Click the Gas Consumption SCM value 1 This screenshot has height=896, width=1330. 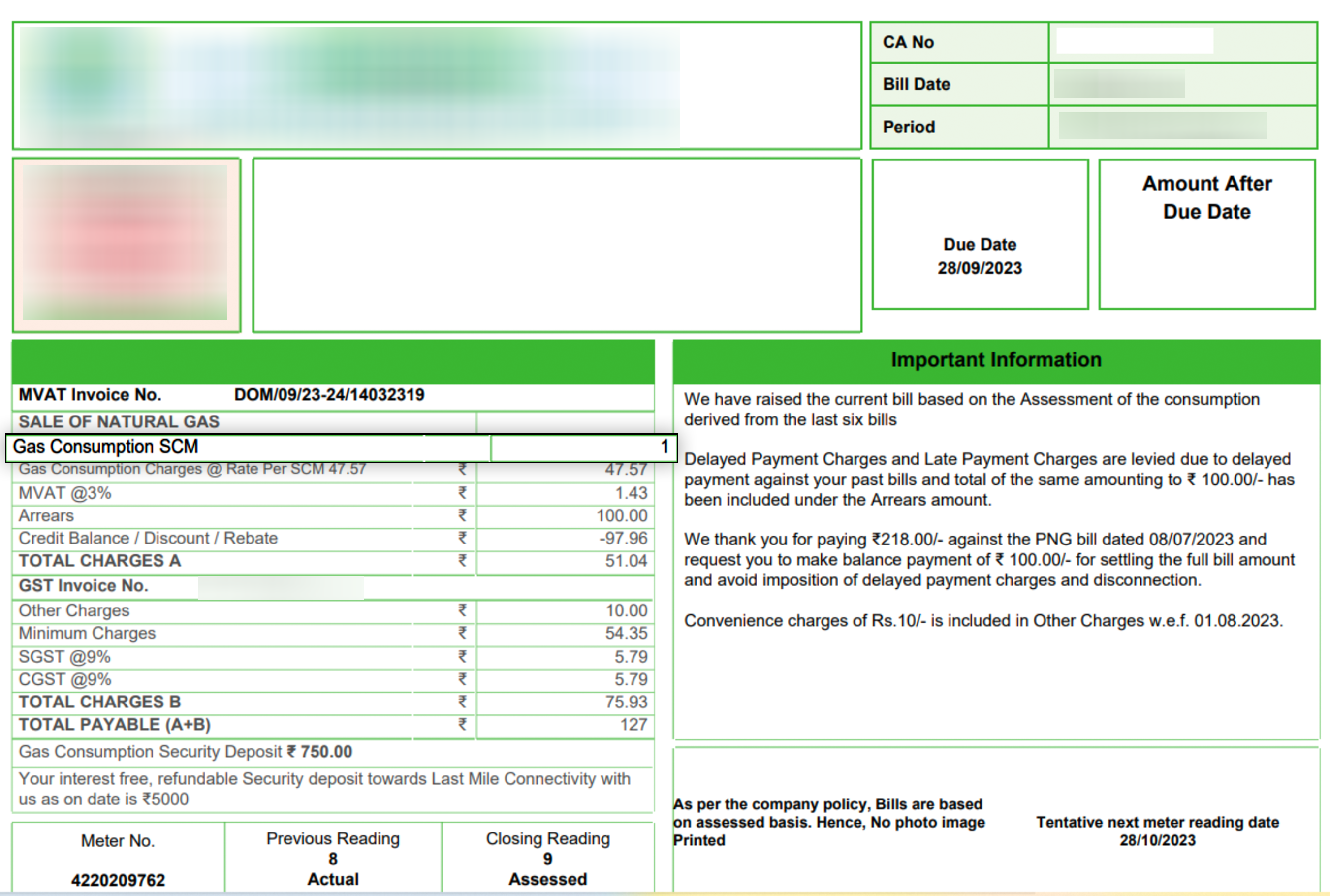(x=664, y=447)
